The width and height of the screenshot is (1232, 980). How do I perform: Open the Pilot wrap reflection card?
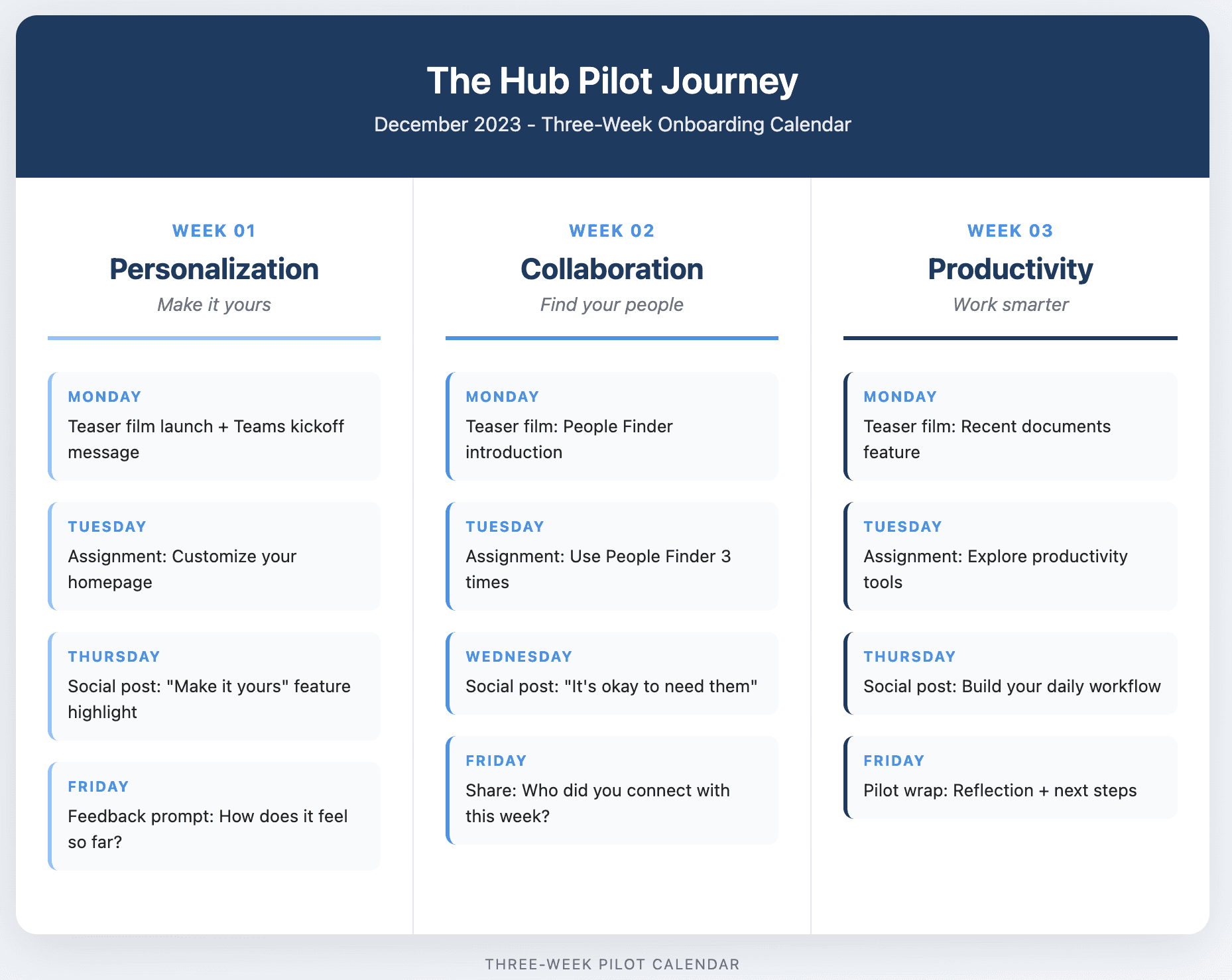[1010, 777]
